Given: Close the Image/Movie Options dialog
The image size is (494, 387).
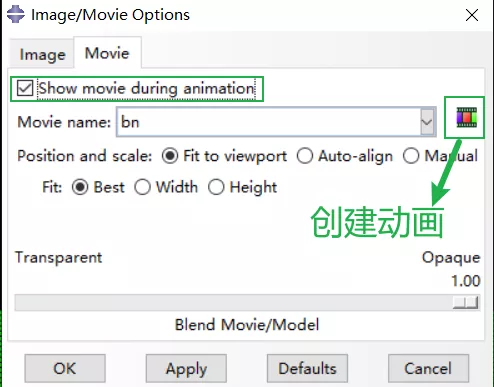Looking at the screenshot, I should (472, 15).
